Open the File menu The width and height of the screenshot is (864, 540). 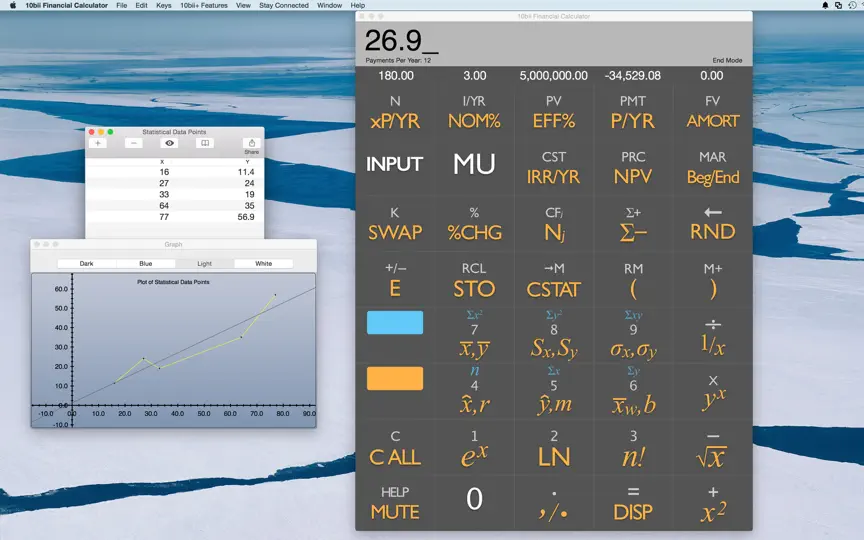tap(122, 5)
